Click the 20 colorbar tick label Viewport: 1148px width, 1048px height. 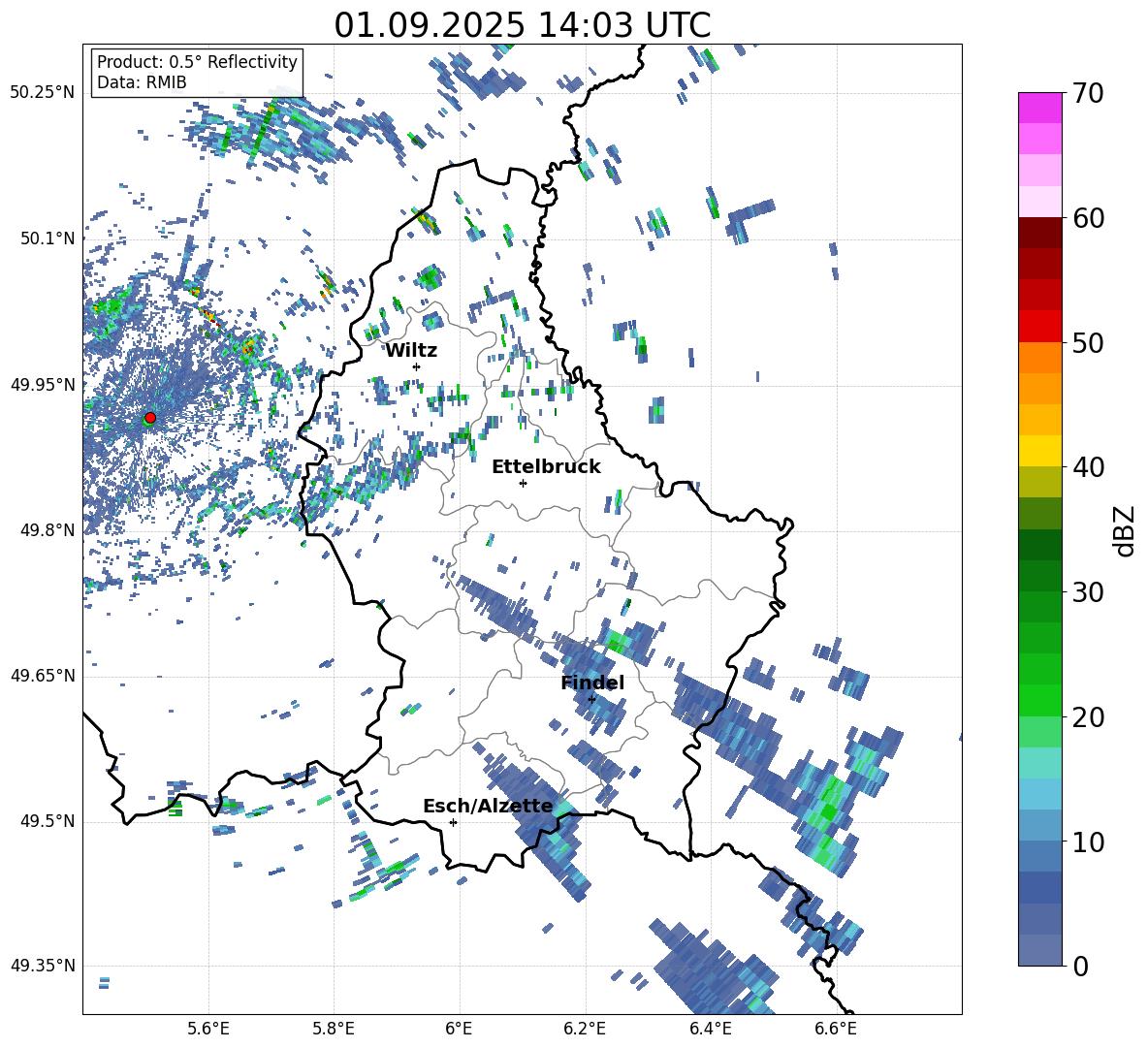[x=1089, y=716]
